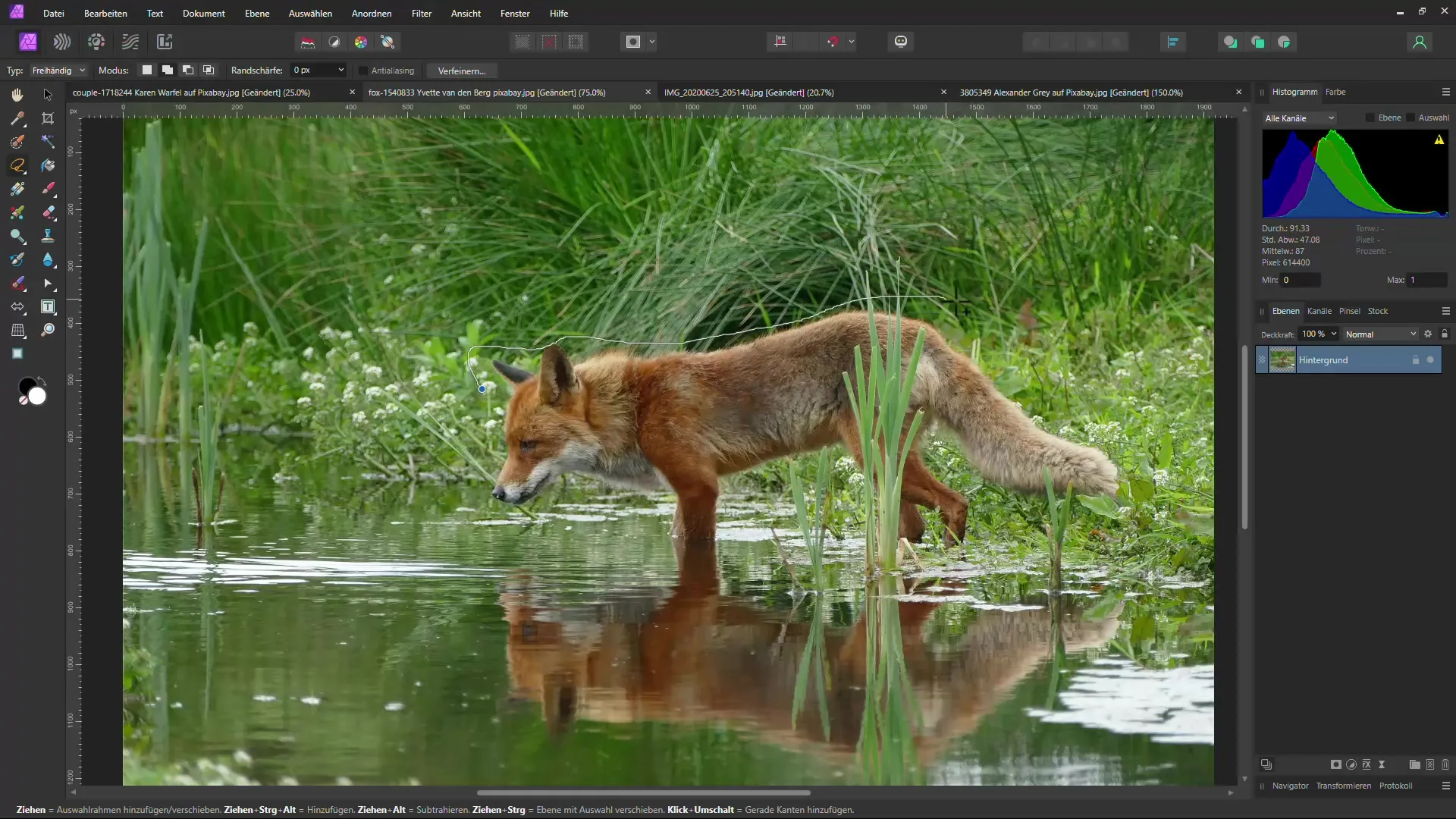Image resolution: width=1456 pixels, height=819 pixels.
Task: Set selection mode to New
Action: coord(147,70)
